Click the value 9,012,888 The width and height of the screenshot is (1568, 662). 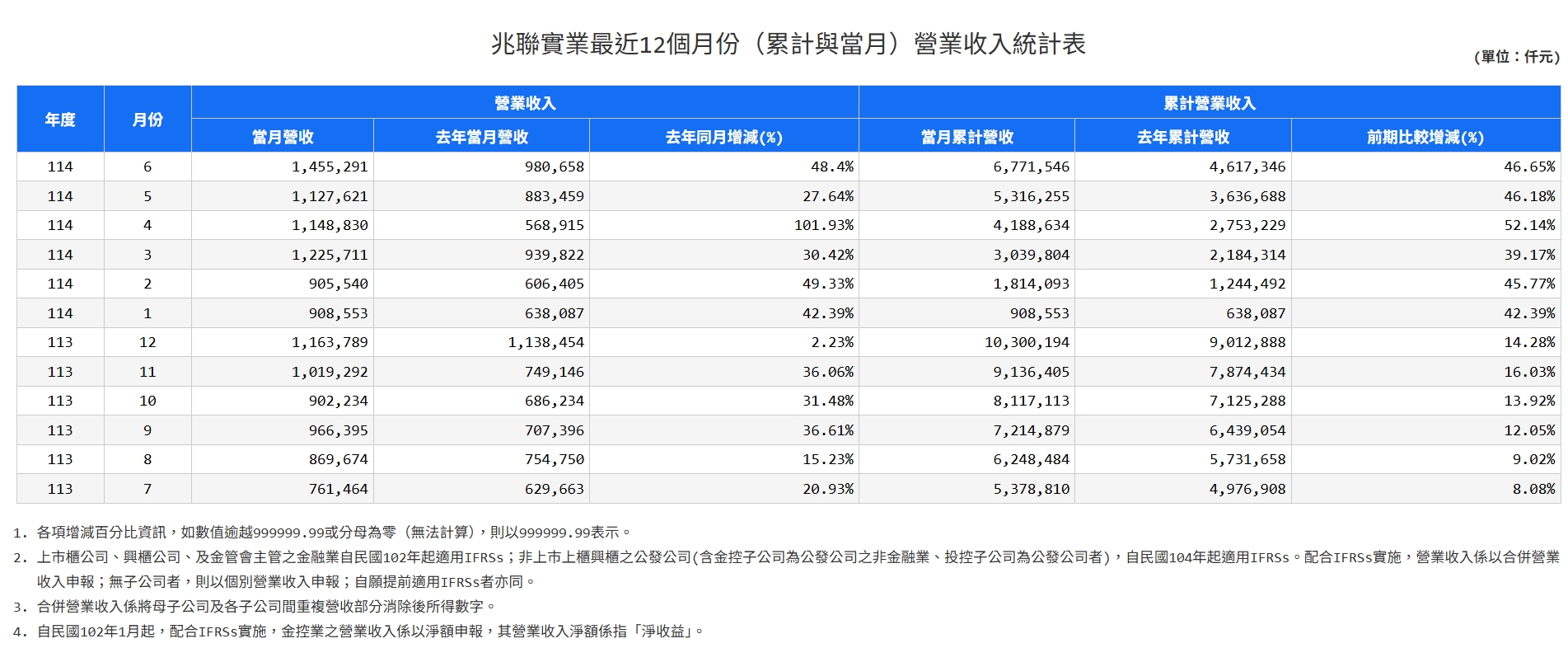pyautogui.click(x=1247, y=342)
